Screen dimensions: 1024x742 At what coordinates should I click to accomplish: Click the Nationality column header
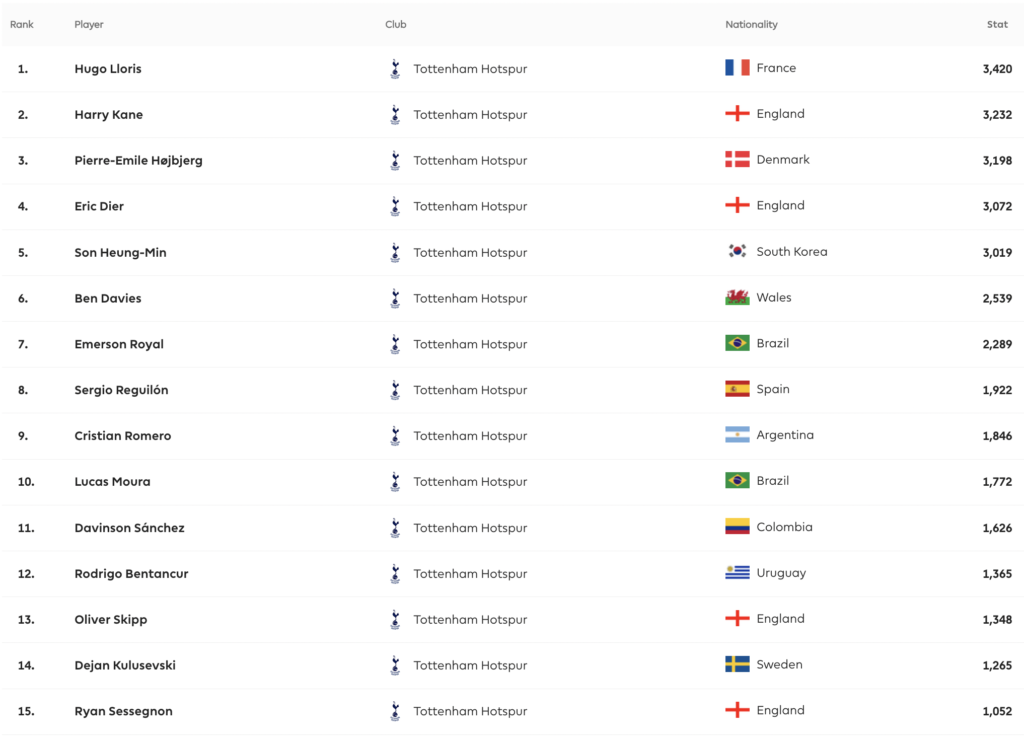click(751, 25)
